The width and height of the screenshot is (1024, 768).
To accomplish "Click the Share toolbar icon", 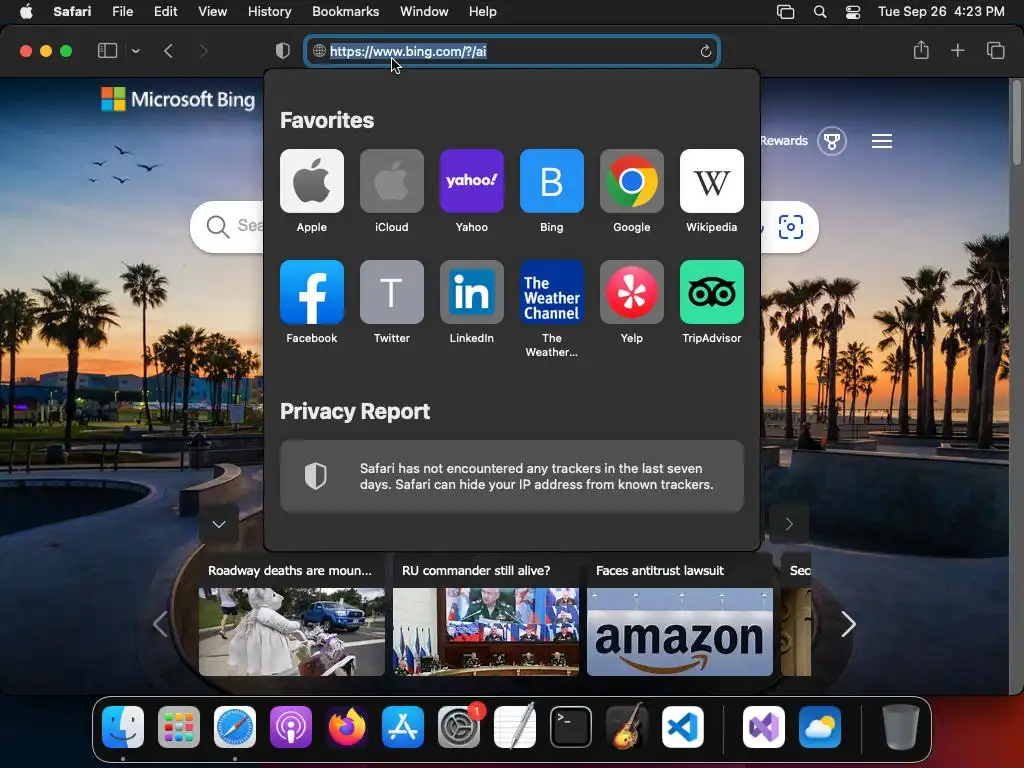I will point(921,50).
